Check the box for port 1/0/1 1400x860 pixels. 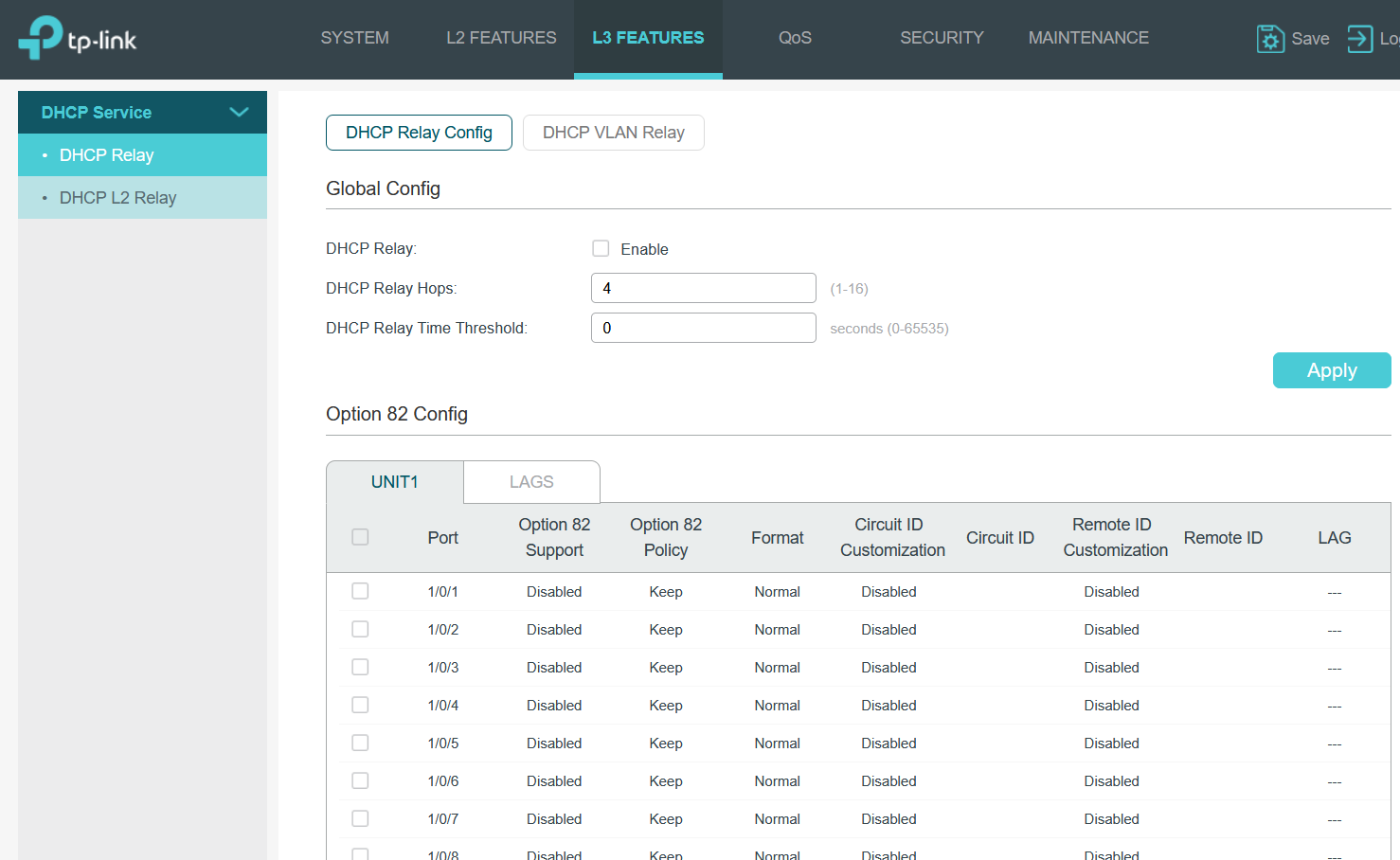(x=360, y=591)
